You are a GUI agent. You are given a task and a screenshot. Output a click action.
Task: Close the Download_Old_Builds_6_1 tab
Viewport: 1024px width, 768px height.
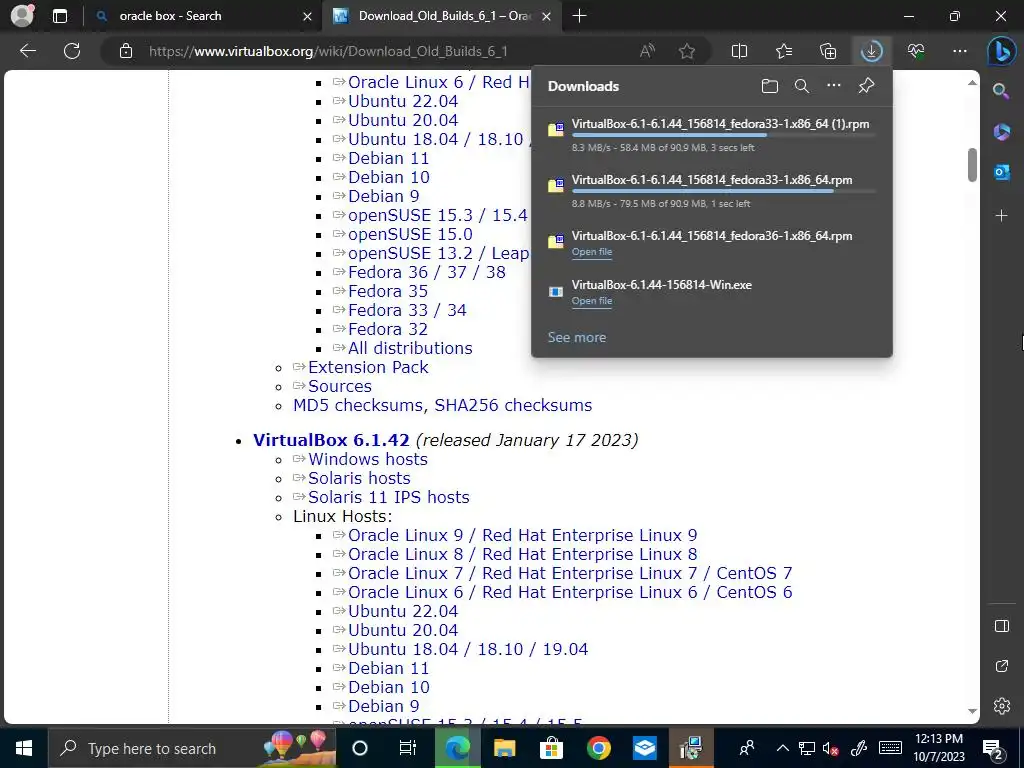pyautogui.click(x=547, y=16)
